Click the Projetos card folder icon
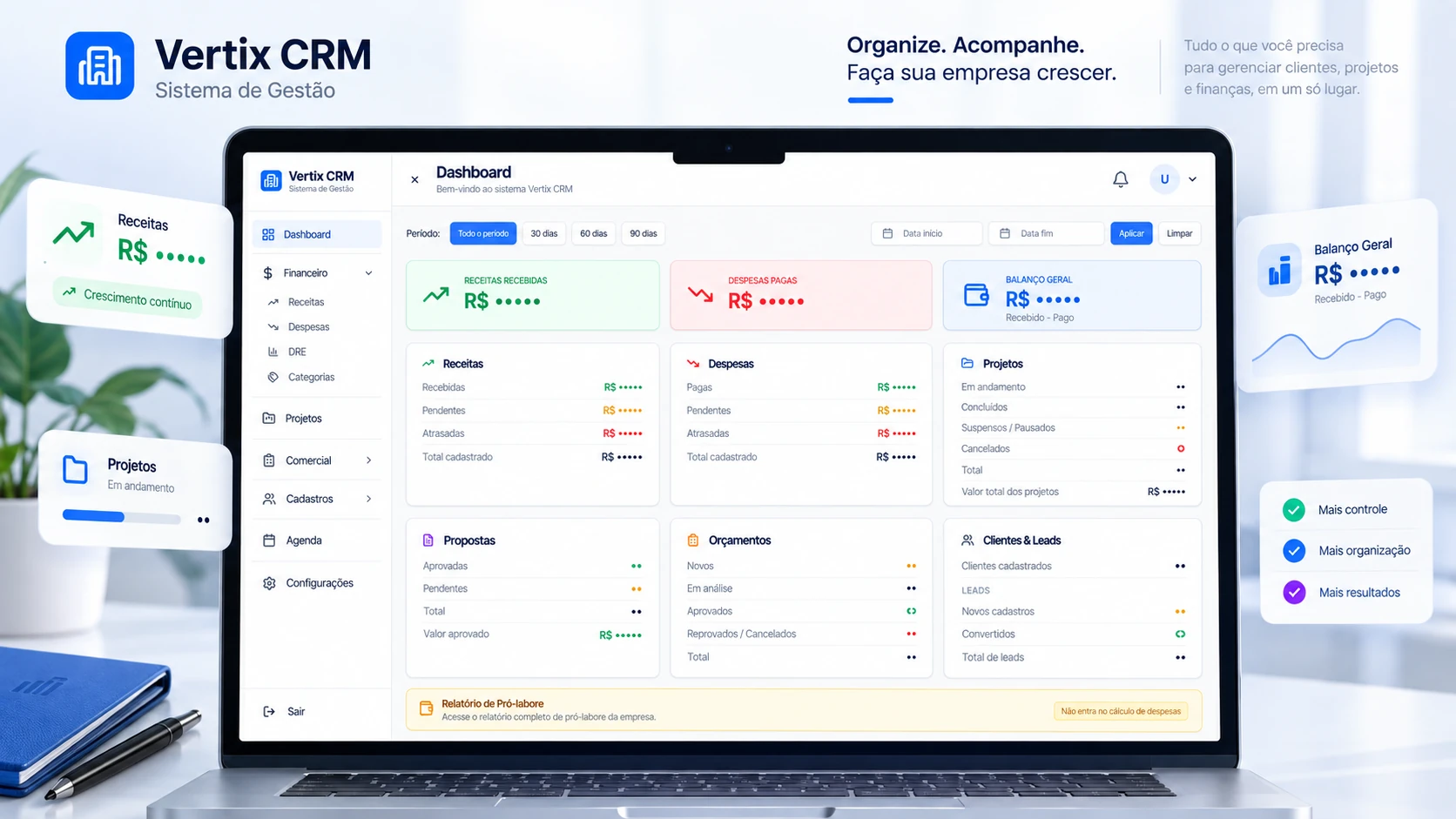 click(967, 363)
